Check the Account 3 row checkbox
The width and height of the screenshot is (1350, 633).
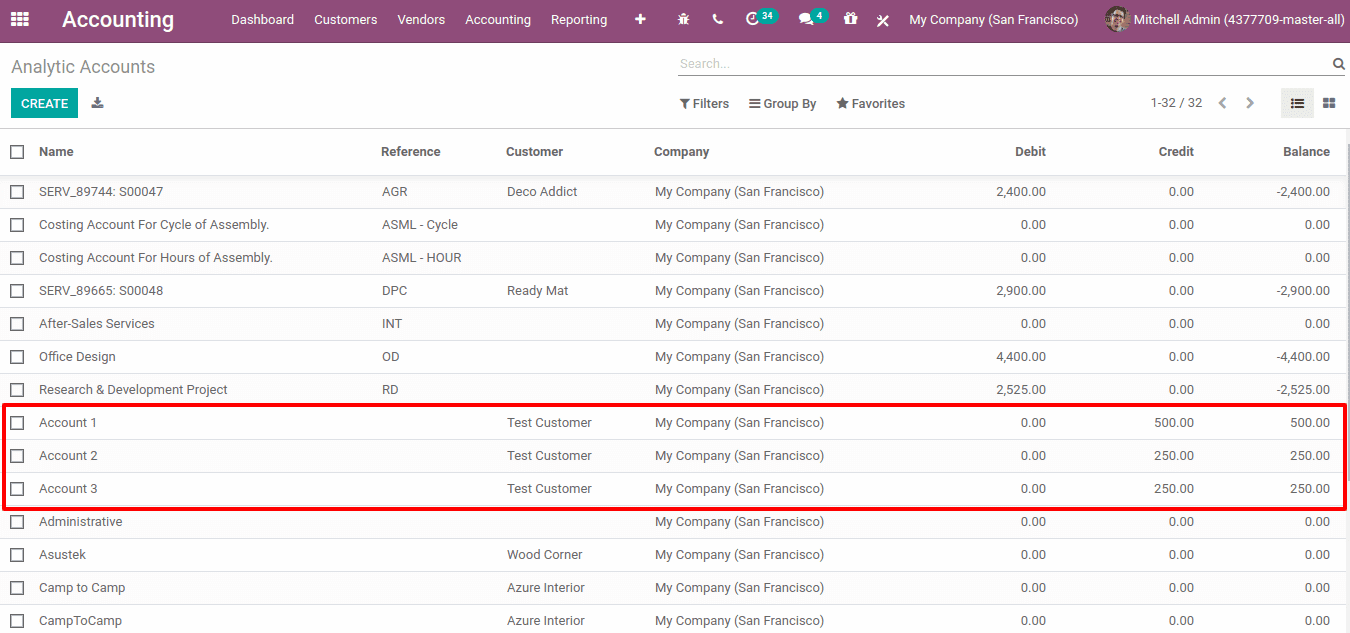(x=17, y=489)
